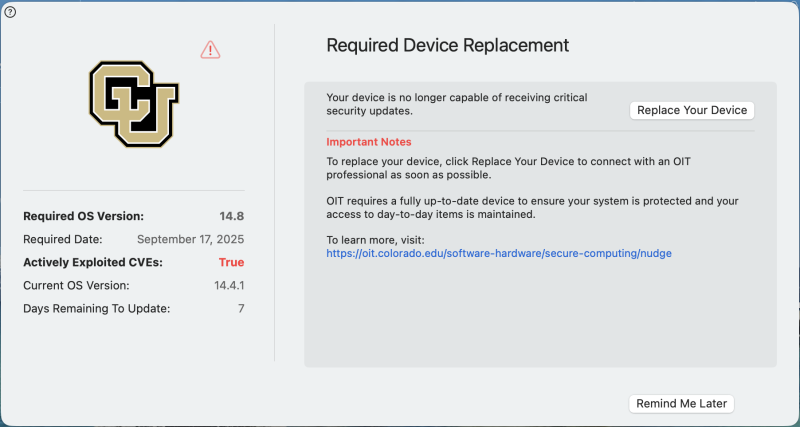Open the oit.colorado.edu nudge link
This screenshot has height=427, width=800.
pyautogui.click(x=499, y=254)
